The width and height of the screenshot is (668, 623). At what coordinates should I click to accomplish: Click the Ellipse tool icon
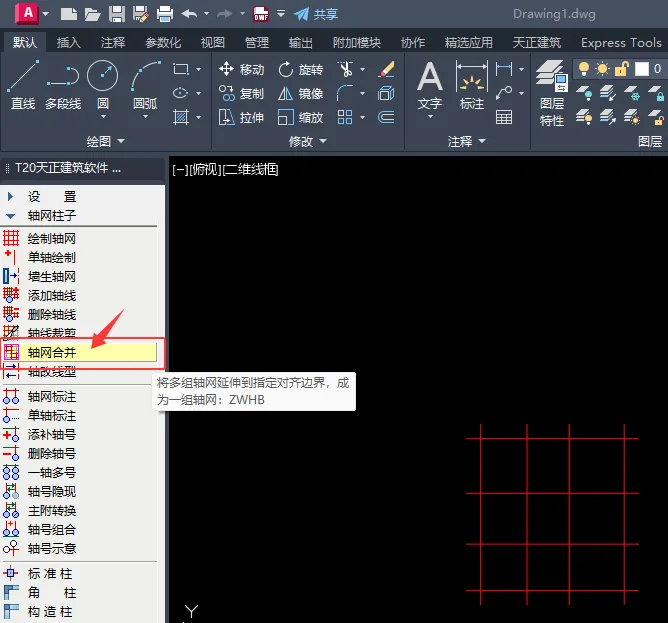click(x=181, y=93)
